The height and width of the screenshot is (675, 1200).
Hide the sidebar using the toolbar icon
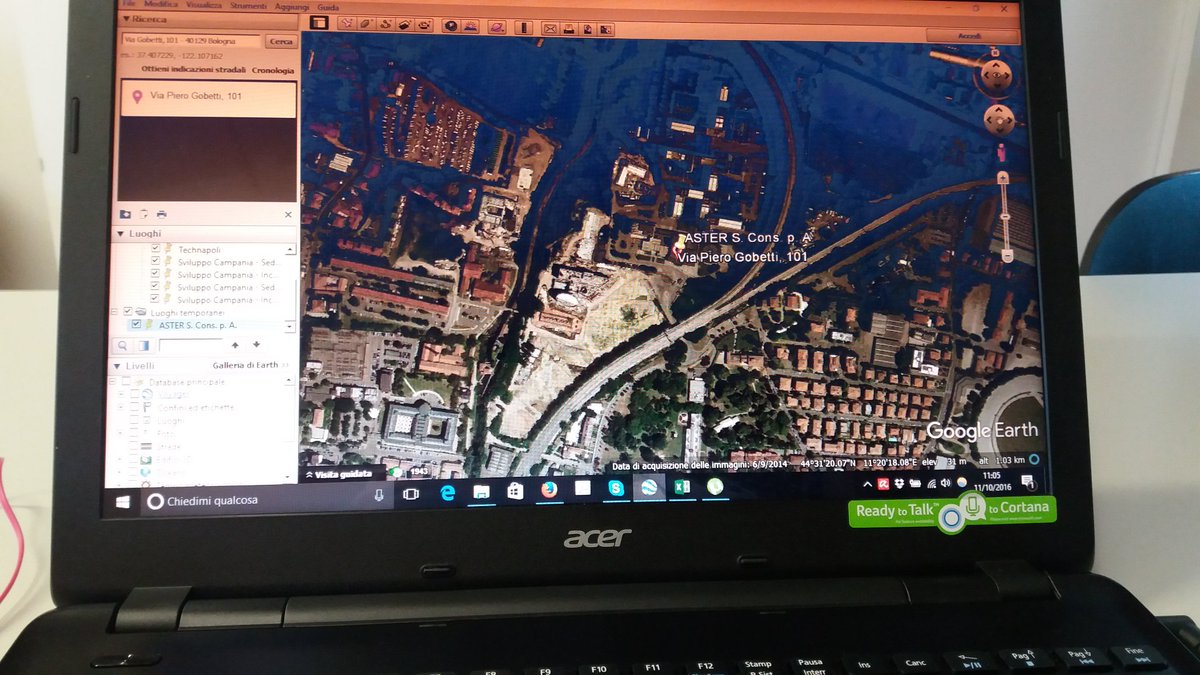[x=319, y=23]
